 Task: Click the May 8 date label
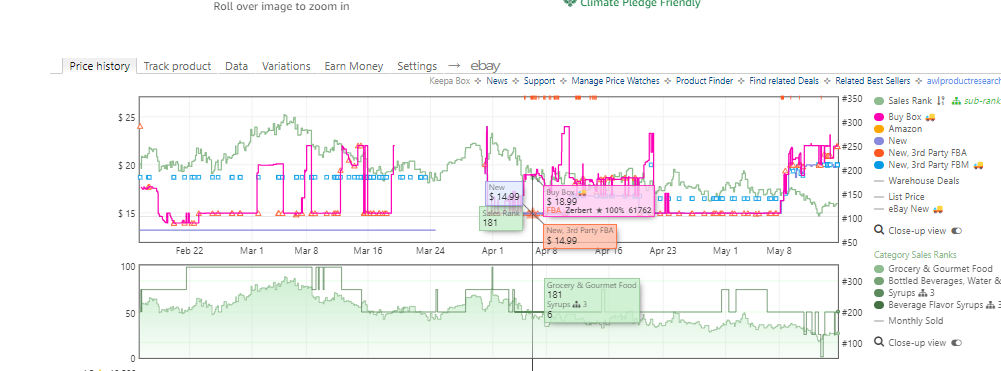coord(778,251)
